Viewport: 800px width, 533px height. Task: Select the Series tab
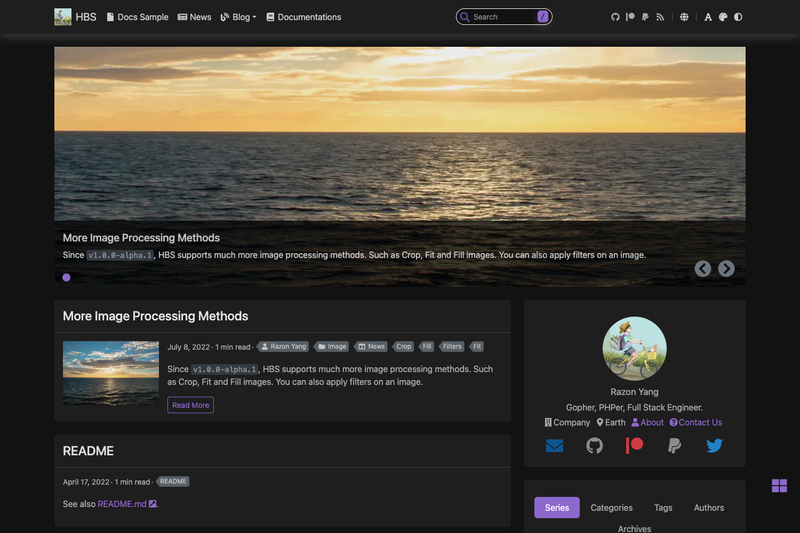pos(557,507)
